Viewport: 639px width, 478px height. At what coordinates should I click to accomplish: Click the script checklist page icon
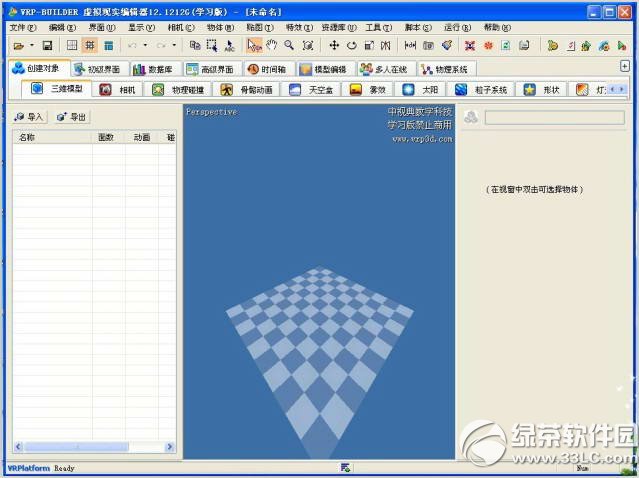click(x=571, y=46)
